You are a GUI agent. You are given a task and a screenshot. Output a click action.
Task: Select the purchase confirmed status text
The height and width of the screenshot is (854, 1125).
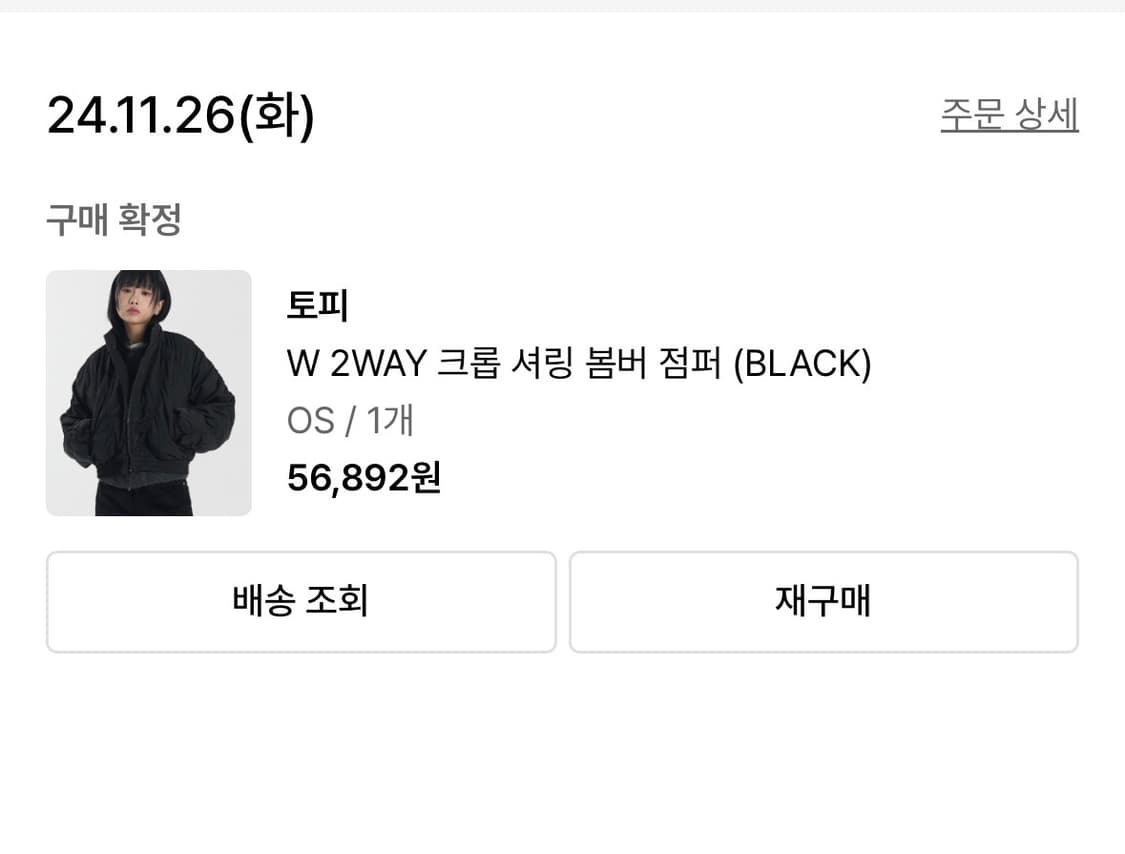click(110, 218)
